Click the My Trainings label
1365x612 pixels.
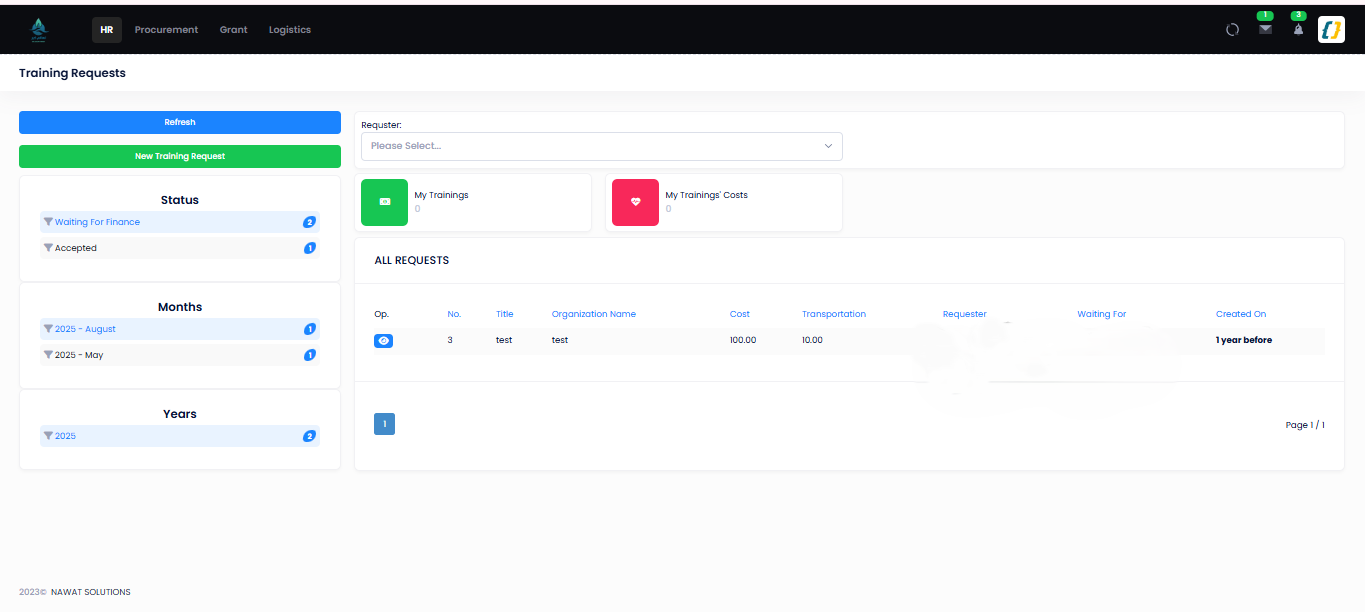[442, 195]
